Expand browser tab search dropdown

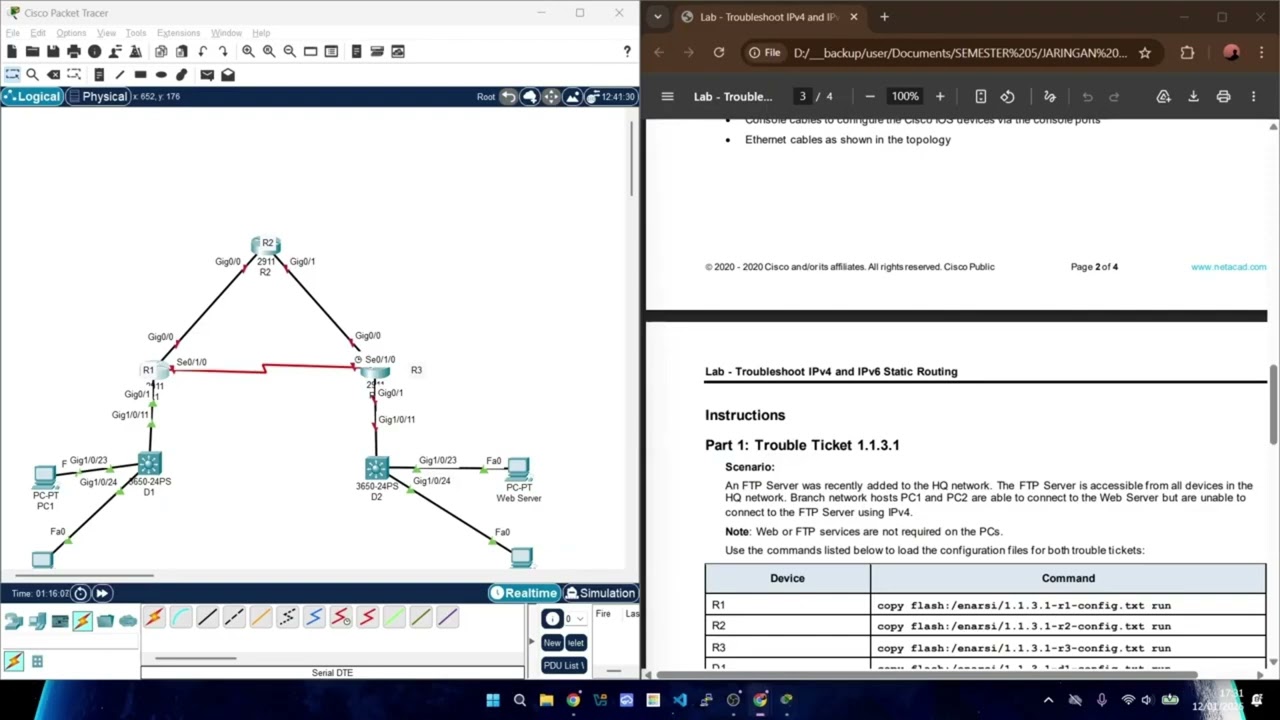point(657,17)
